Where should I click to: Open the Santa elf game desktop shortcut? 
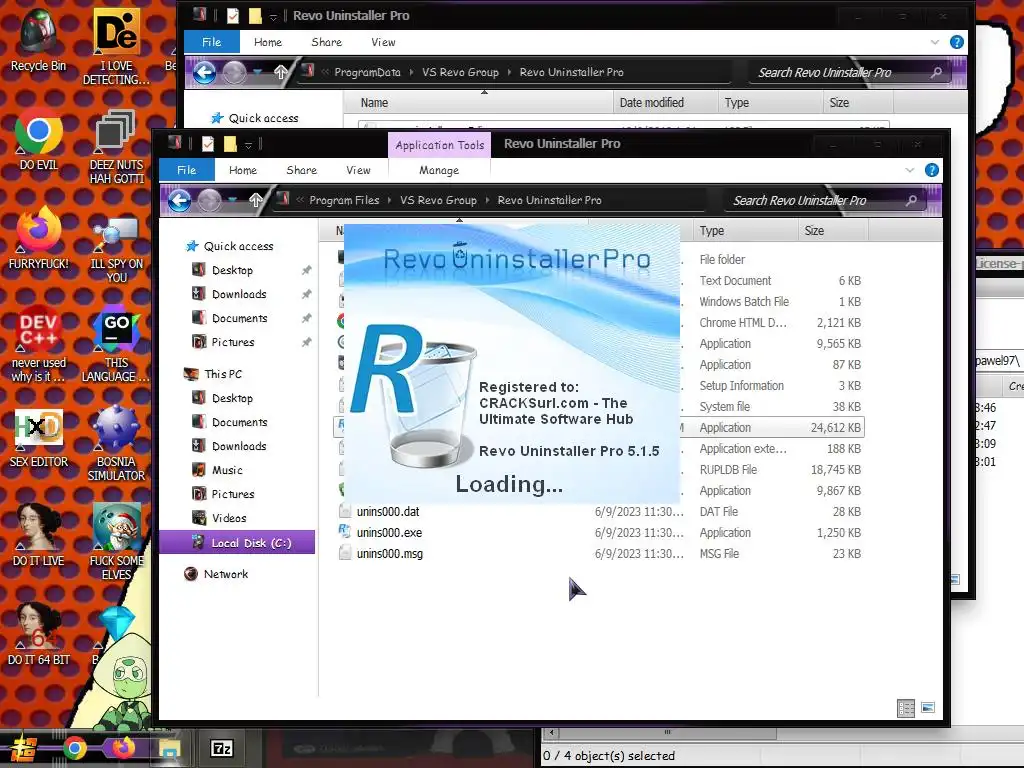pos(116,541)
